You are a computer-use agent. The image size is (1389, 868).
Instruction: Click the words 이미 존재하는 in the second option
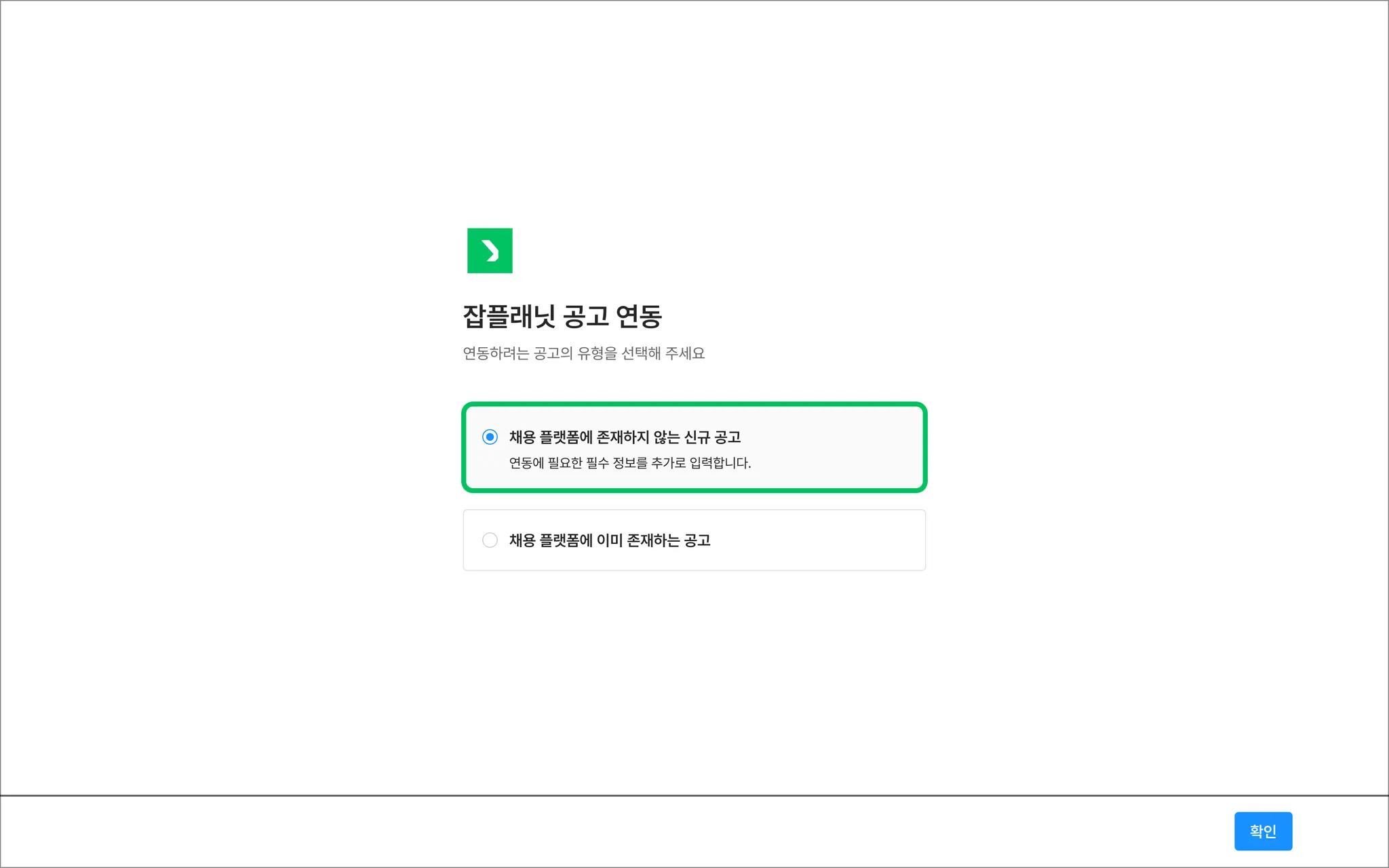pyautogui.click(x=638, y=540)
